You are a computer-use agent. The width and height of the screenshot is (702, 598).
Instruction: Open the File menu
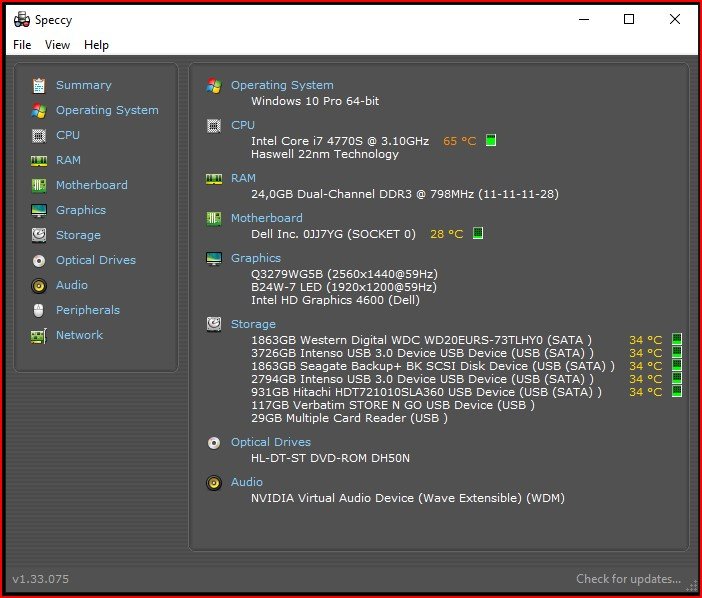point(22,45)
